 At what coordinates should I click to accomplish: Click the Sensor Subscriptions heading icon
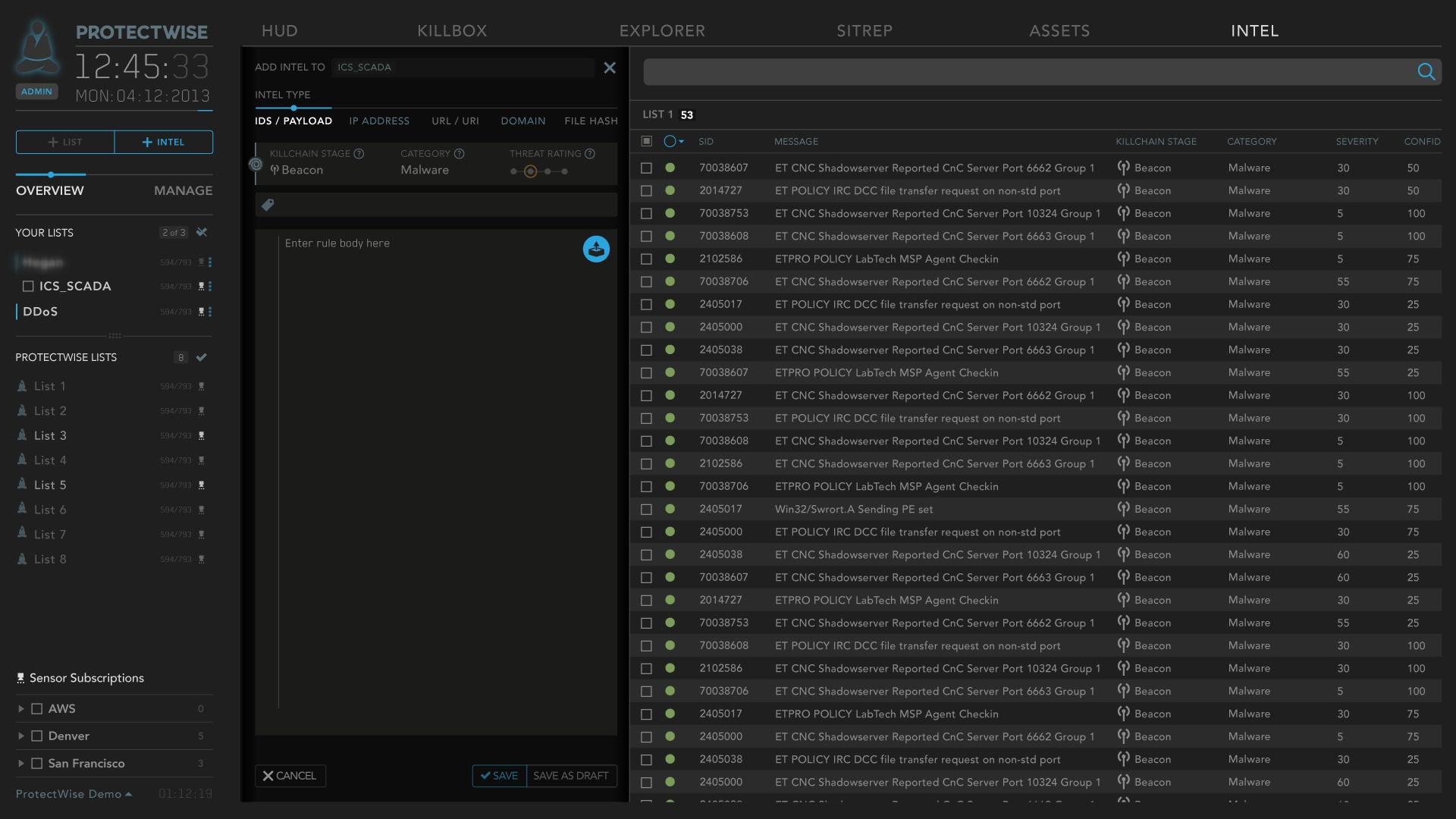tap(20, 678)
